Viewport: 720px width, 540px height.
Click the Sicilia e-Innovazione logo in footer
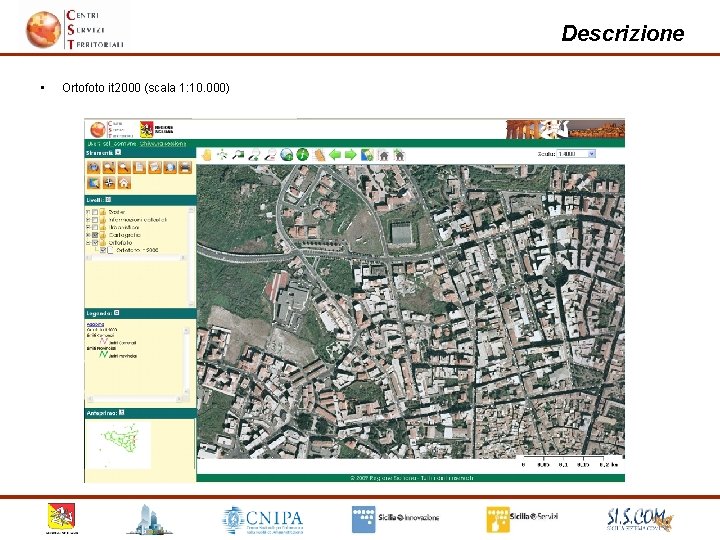point(395,518)
